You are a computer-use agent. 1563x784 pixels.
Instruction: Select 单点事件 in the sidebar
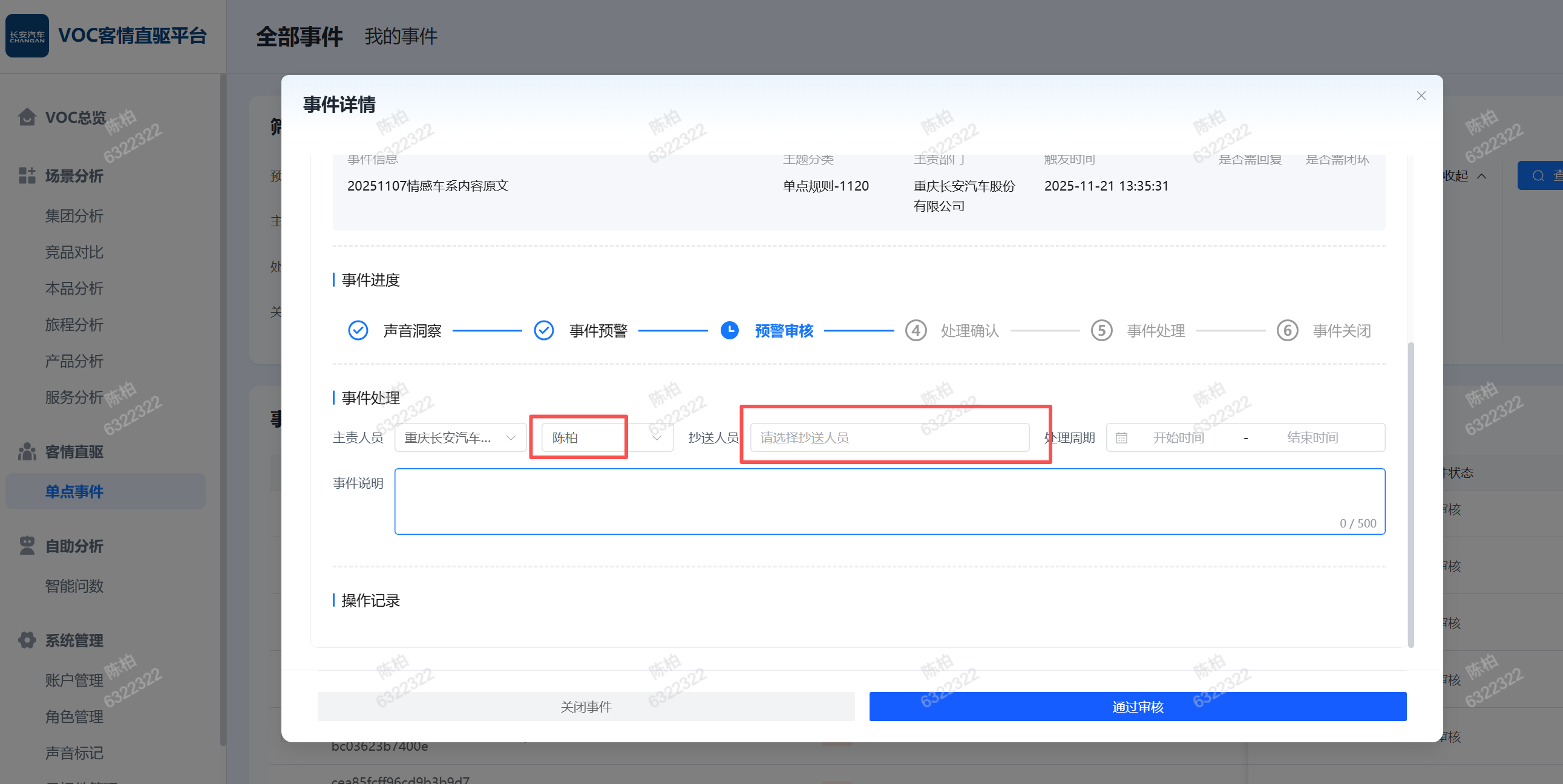(x=74, y=492)
